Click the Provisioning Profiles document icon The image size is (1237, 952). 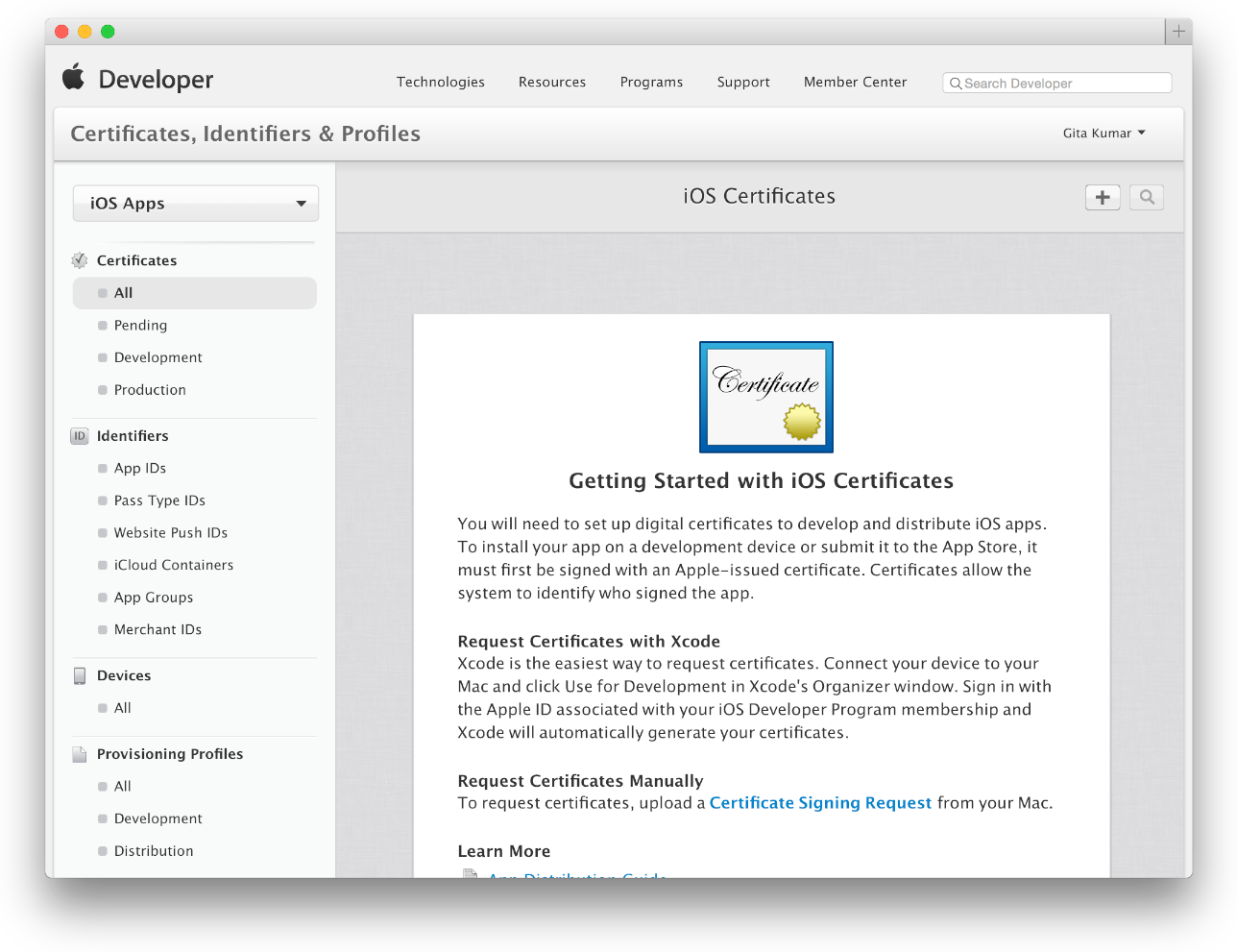click(x=80, y=754)
